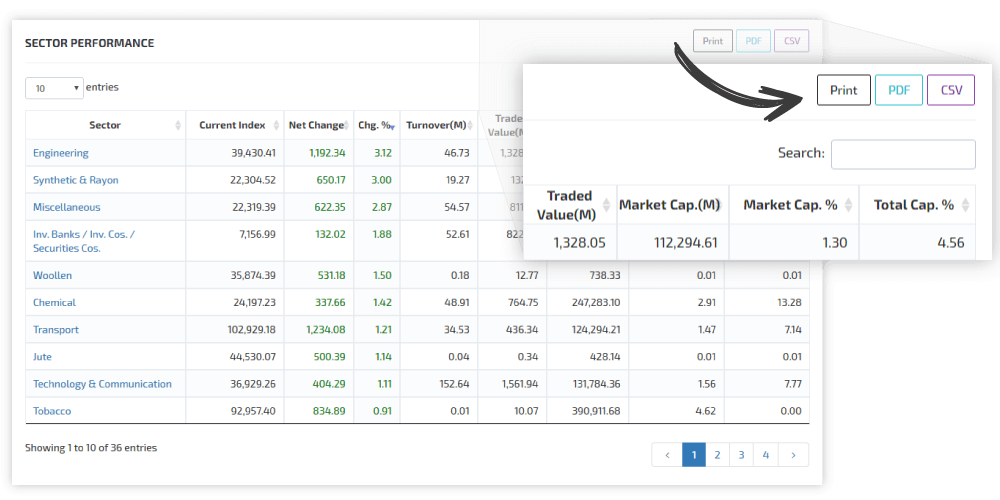Click the faded Print button in table header
Image resolution: width=1000 pixels, height=500 pixels.
712,41
